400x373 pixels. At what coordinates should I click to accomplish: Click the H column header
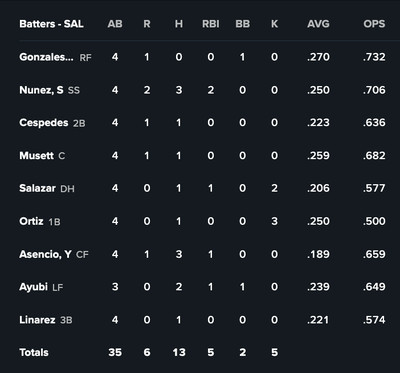click(179, 24)
